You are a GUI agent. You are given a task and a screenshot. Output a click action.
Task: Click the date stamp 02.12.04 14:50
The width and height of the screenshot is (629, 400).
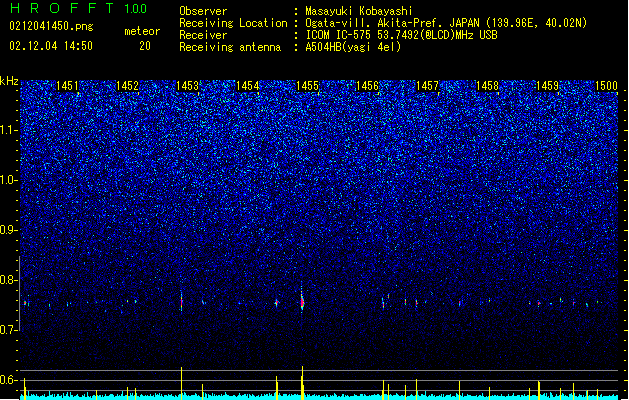pos(51,46)
